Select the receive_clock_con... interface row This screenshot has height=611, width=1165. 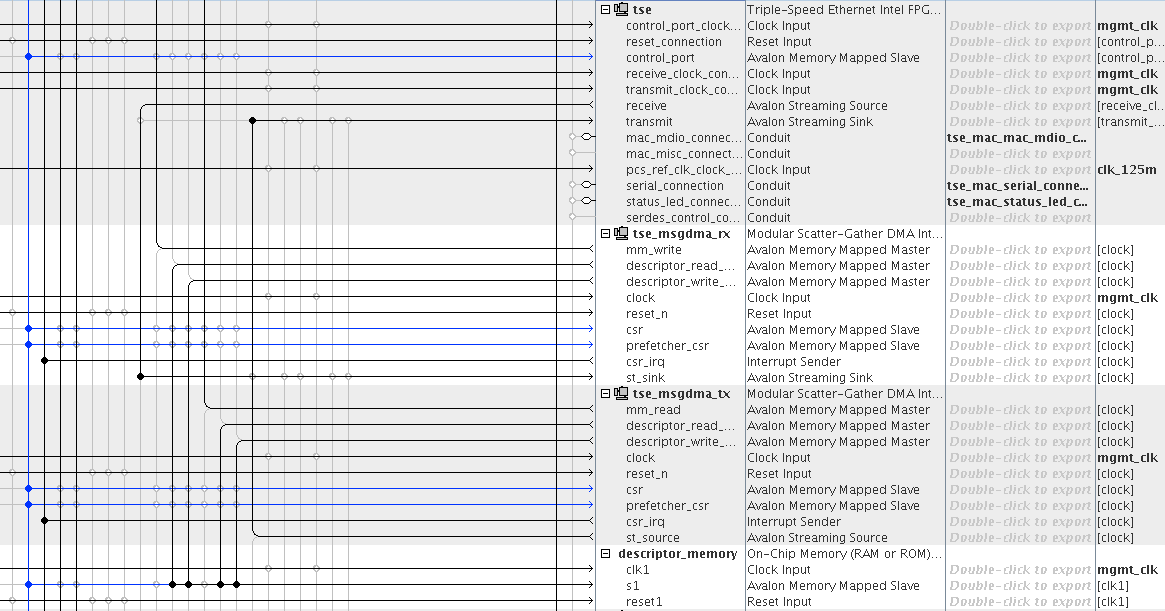tap(683, 74)
